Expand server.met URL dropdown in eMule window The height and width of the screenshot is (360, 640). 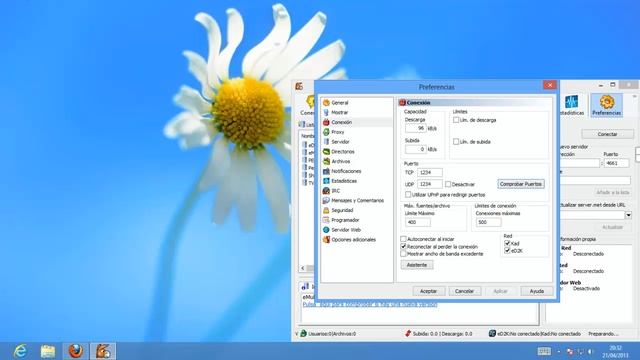(x=628, y=215)
